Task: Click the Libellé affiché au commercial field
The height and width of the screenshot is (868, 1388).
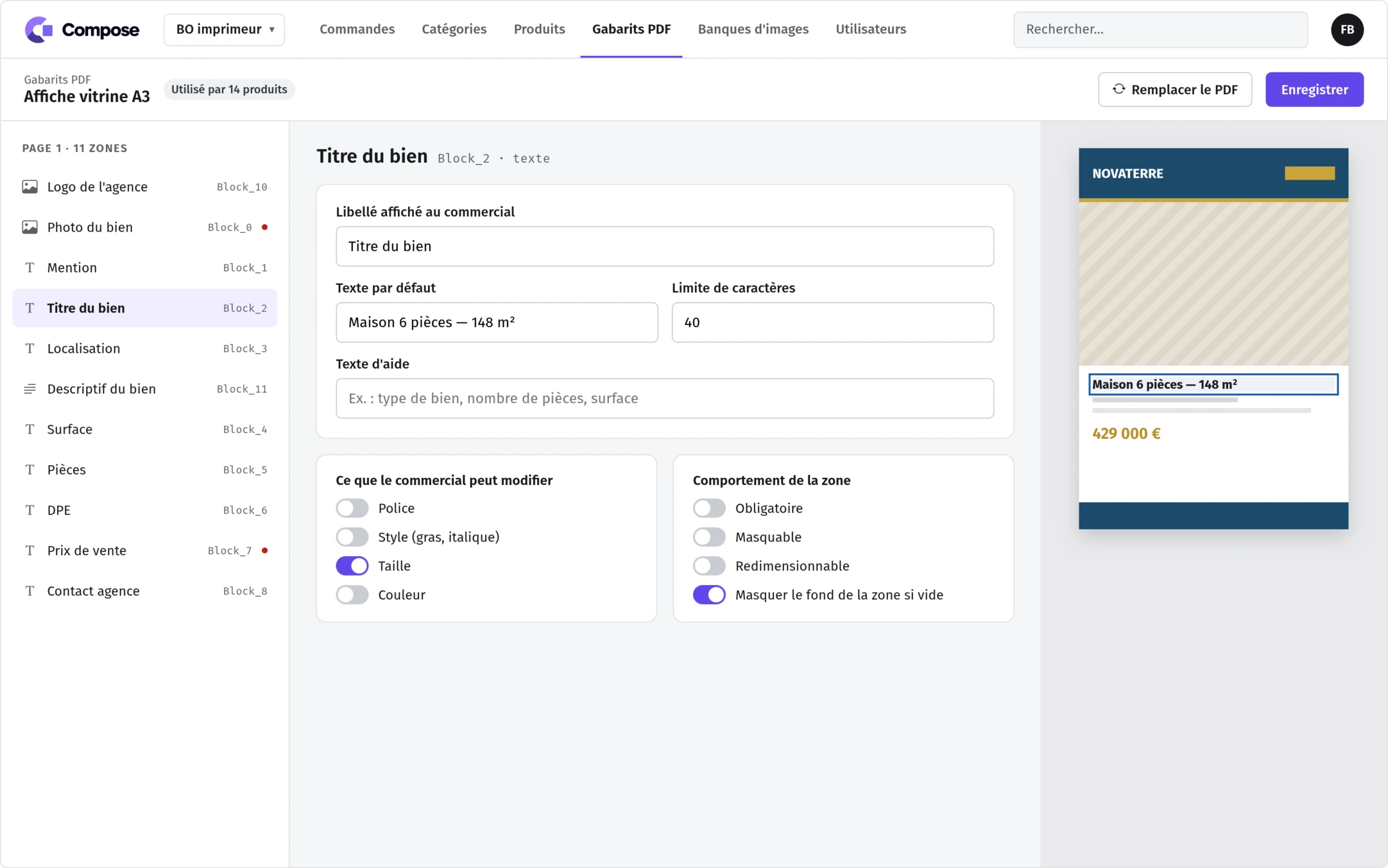Action: coord(665,246)
